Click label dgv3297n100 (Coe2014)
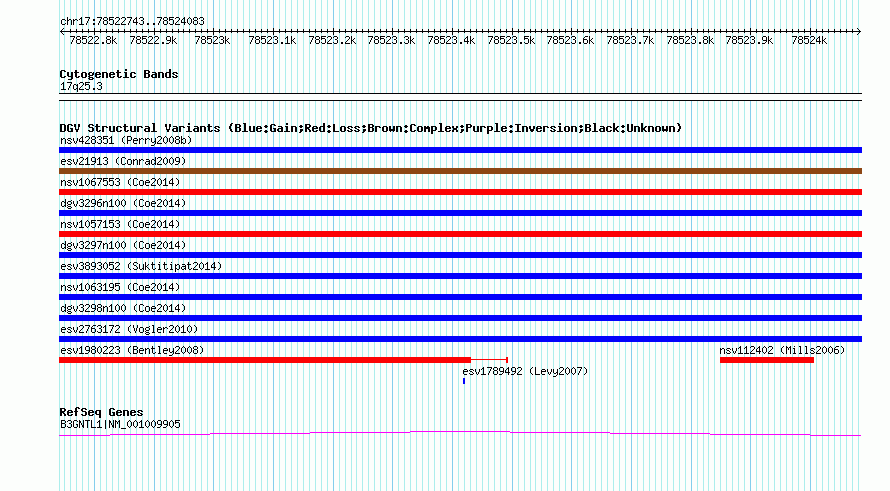This screenshot has height=491, width=890. pos(123,245)
